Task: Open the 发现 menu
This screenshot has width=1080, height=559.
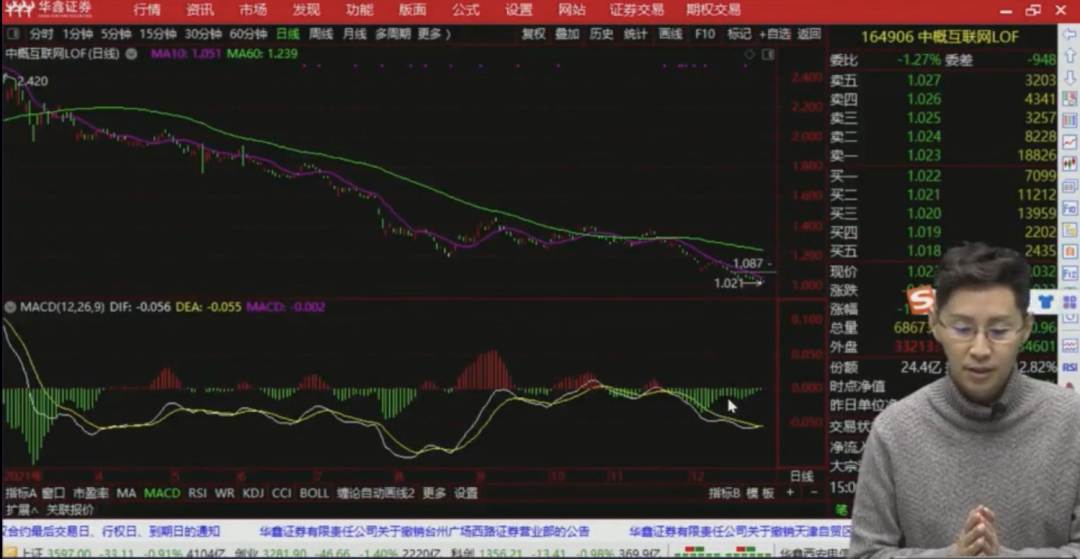Action: pyautogui.click(x=306, y=10)
